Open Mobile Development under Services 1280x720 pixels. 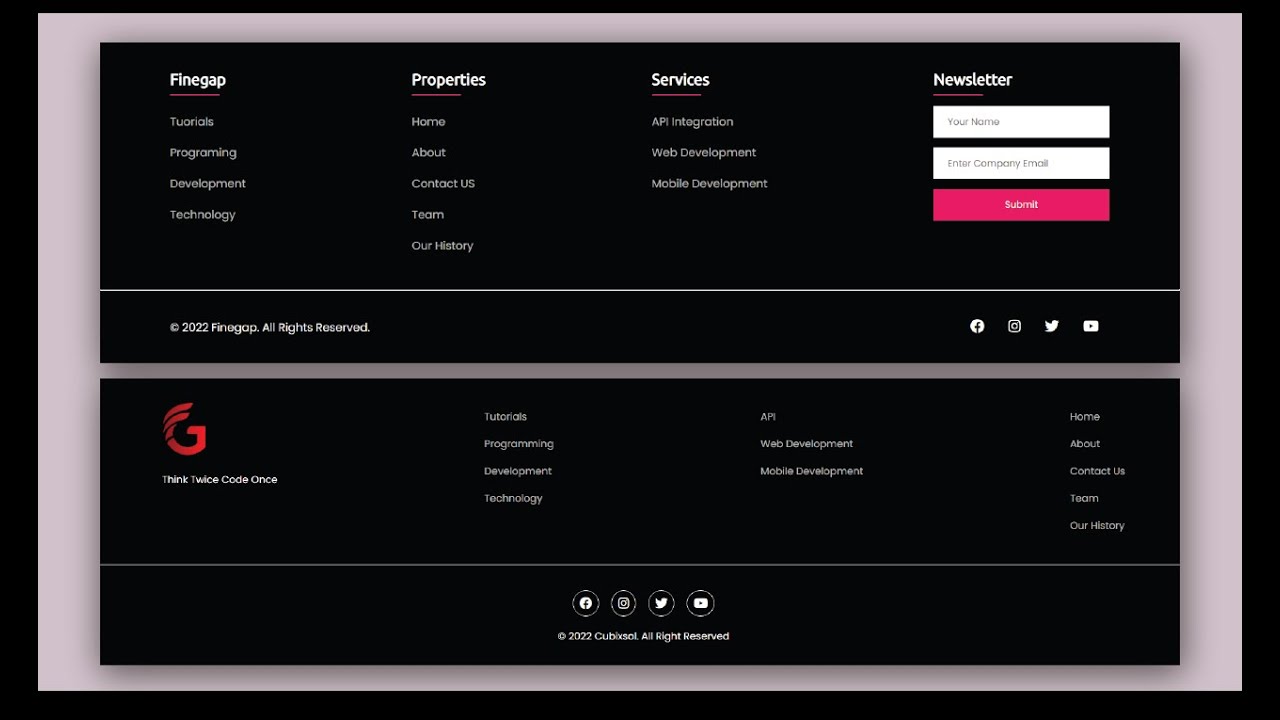[710, 184]
